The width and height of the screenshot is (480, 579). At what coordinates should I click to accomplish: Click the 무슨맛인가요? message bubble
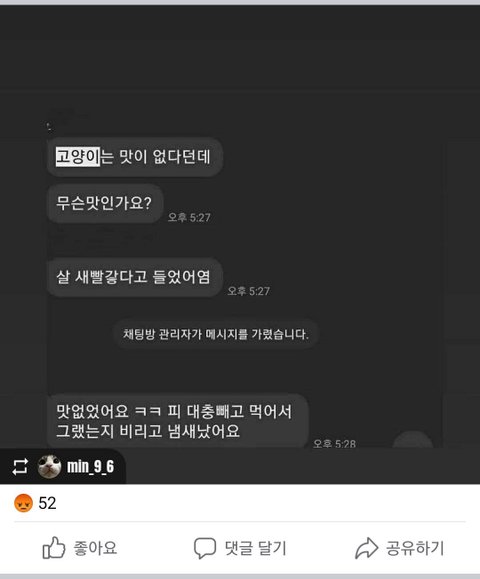pos(105,203)
